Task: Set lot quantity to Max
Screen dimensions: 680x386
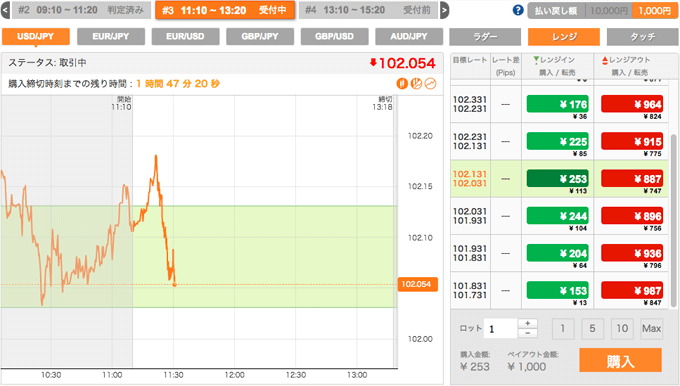Action: 651,329
